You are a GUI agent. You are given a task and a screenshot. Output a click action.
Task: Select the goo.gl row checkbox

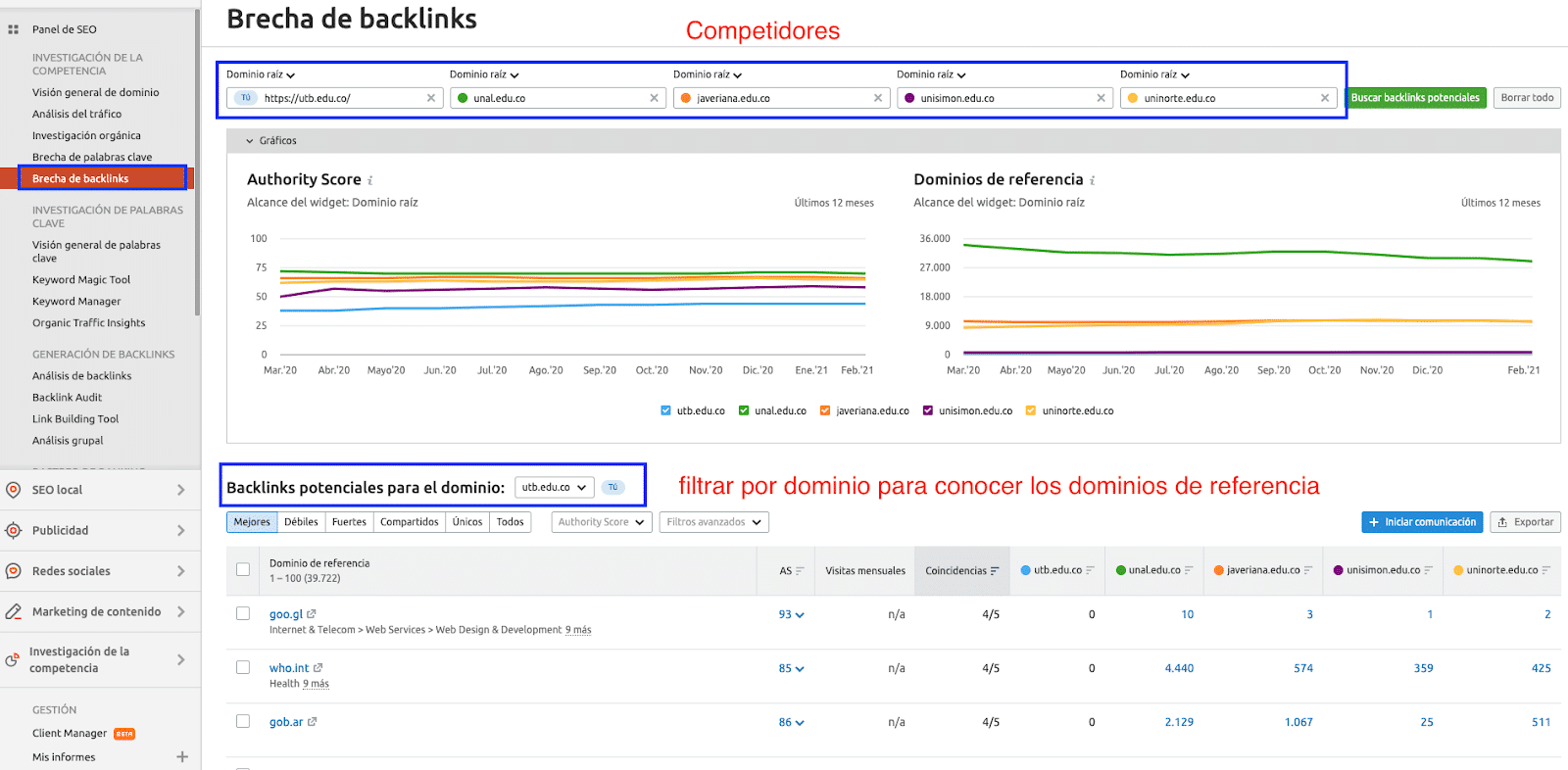243,613
